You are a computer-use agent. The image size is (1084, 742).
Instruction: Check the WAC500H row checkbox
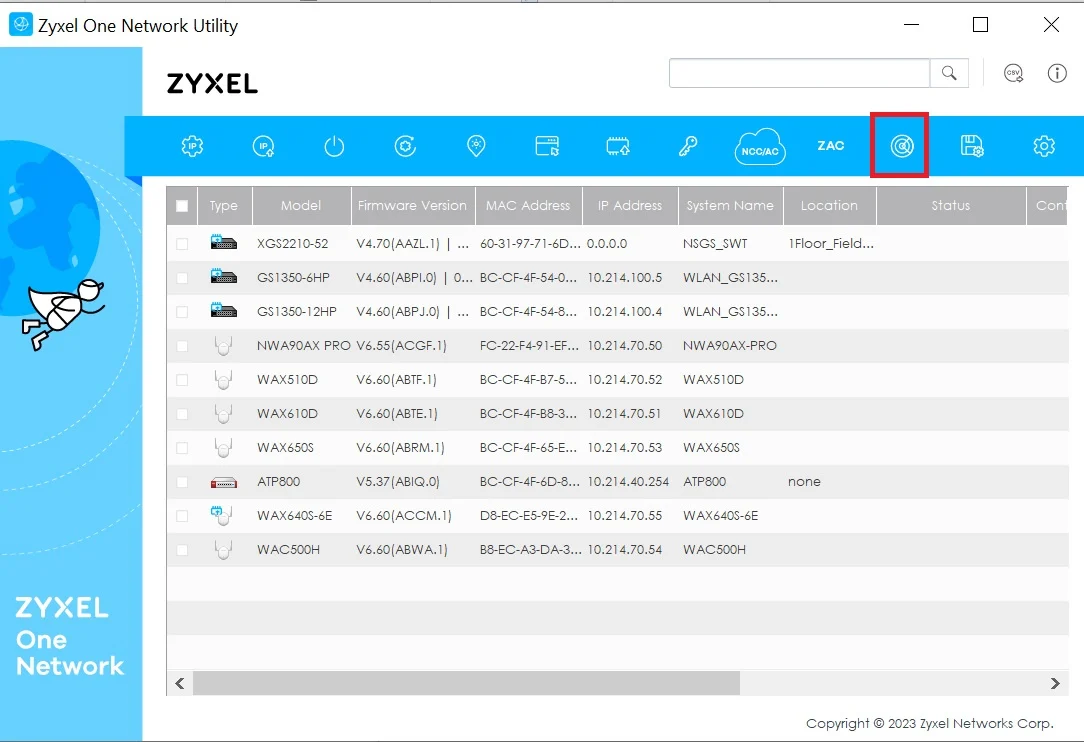tap(182, 550)
